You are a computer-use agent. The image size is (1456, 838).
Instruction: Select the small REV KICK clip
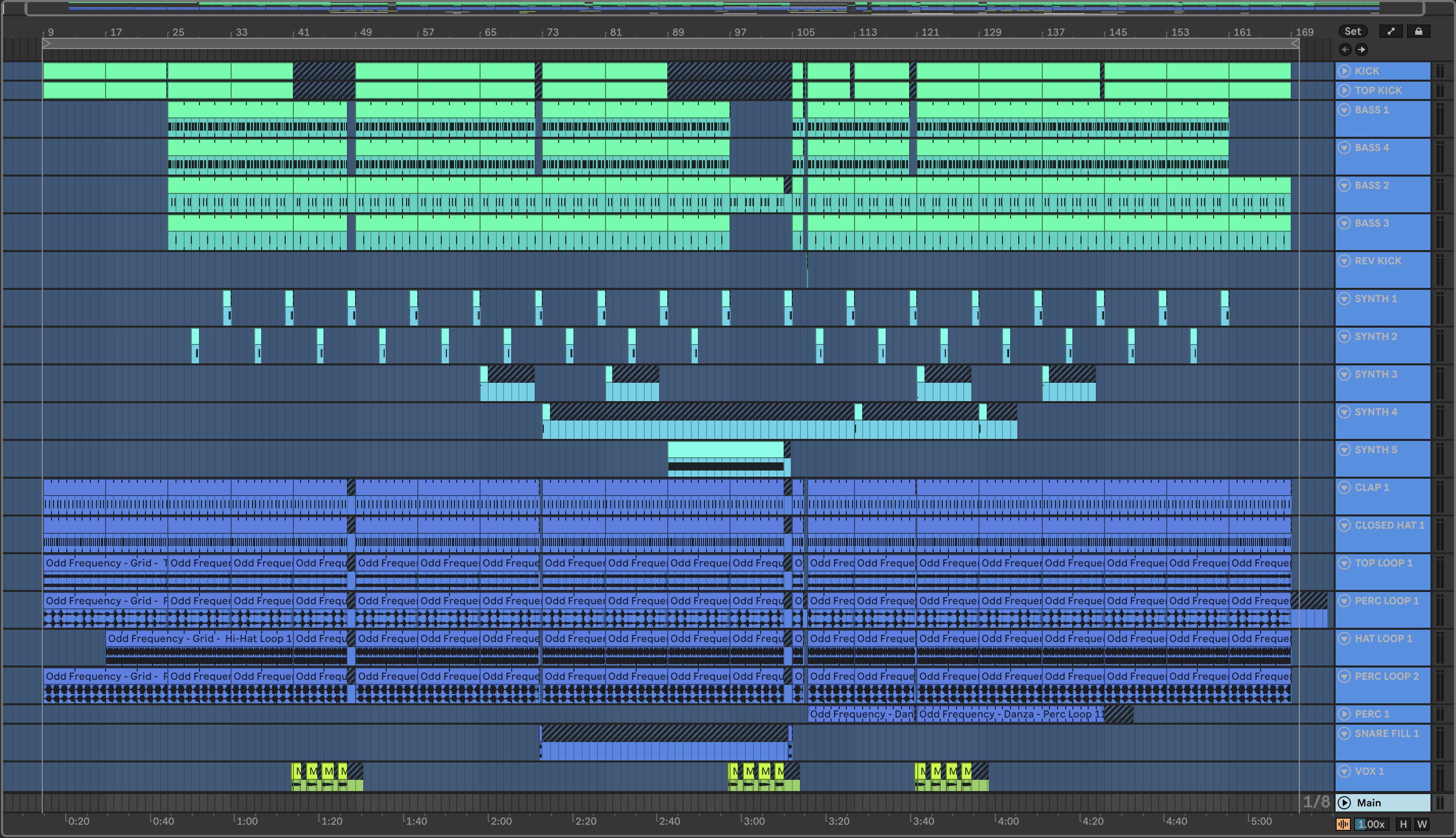[807, 270]
